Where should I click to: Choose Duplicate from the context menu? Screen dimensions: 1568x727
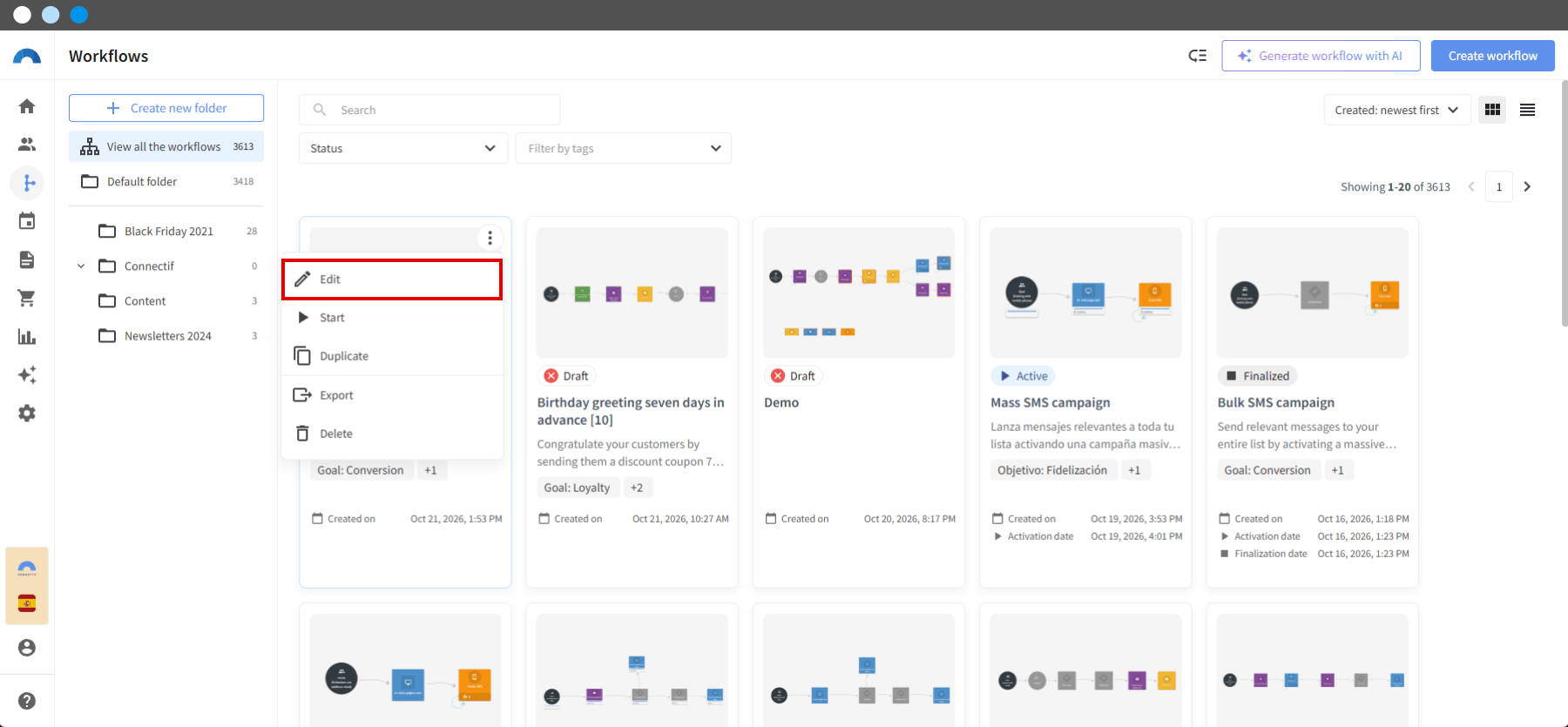[392, 356]
